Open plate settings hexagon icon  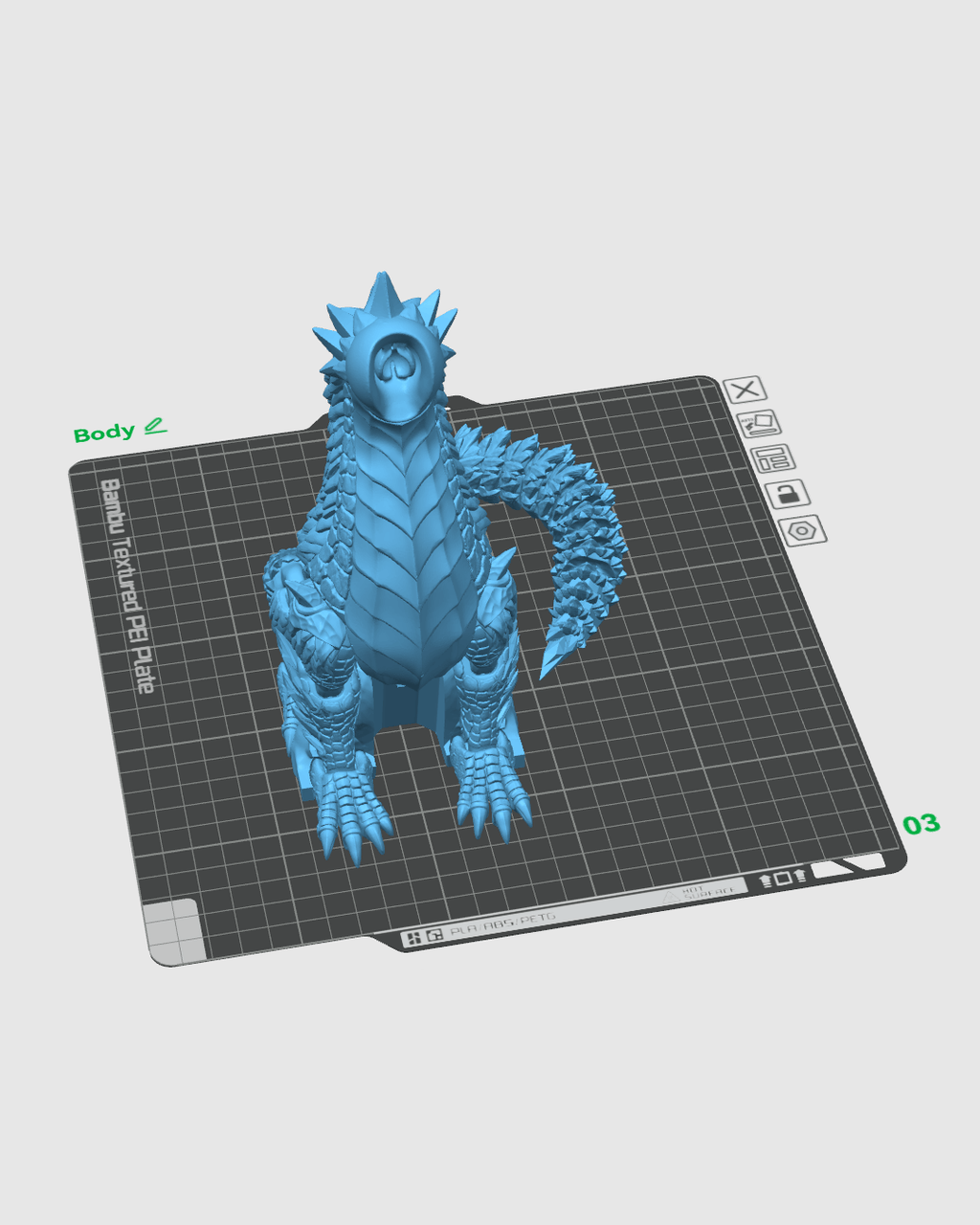[803, 530]
